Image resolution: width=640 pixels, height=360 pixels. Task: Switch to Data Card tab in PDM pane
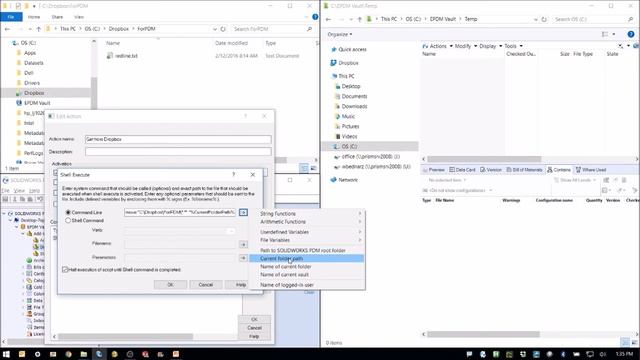pos(462,169)
